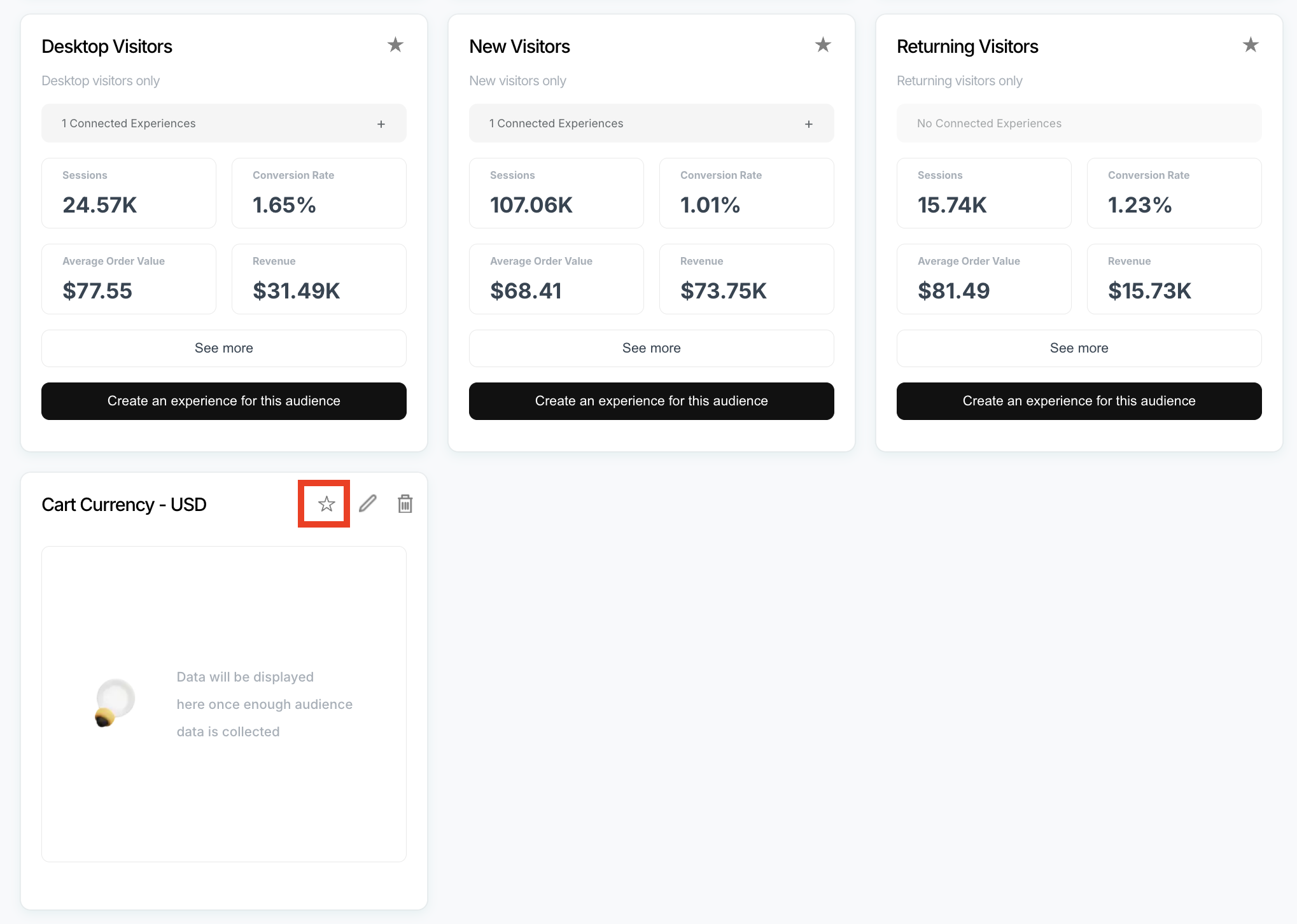Click See more under Returning Visitors

pos(1079,348)
